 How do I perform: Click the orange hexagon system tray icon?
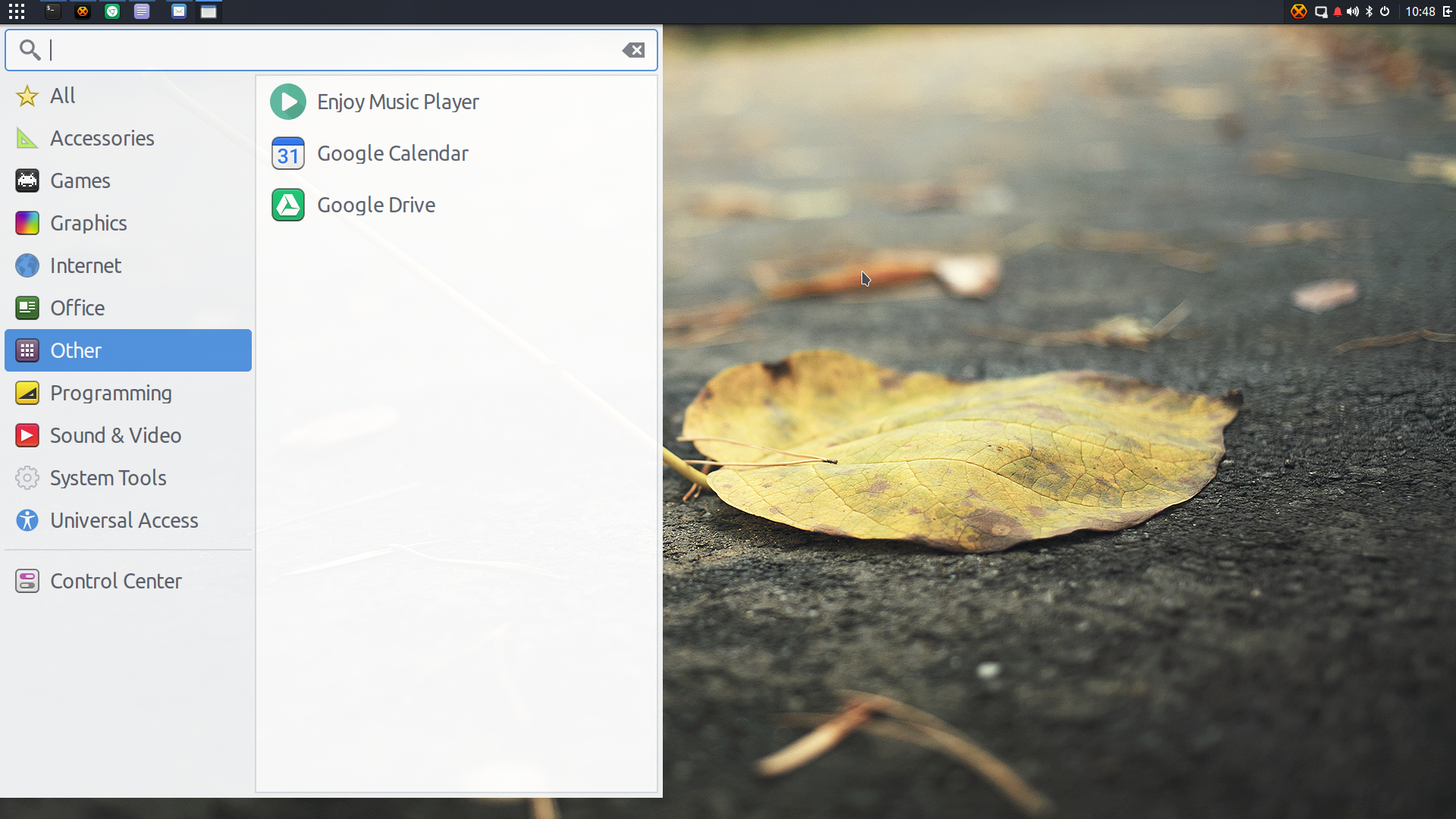click(x=1299, y=11)
